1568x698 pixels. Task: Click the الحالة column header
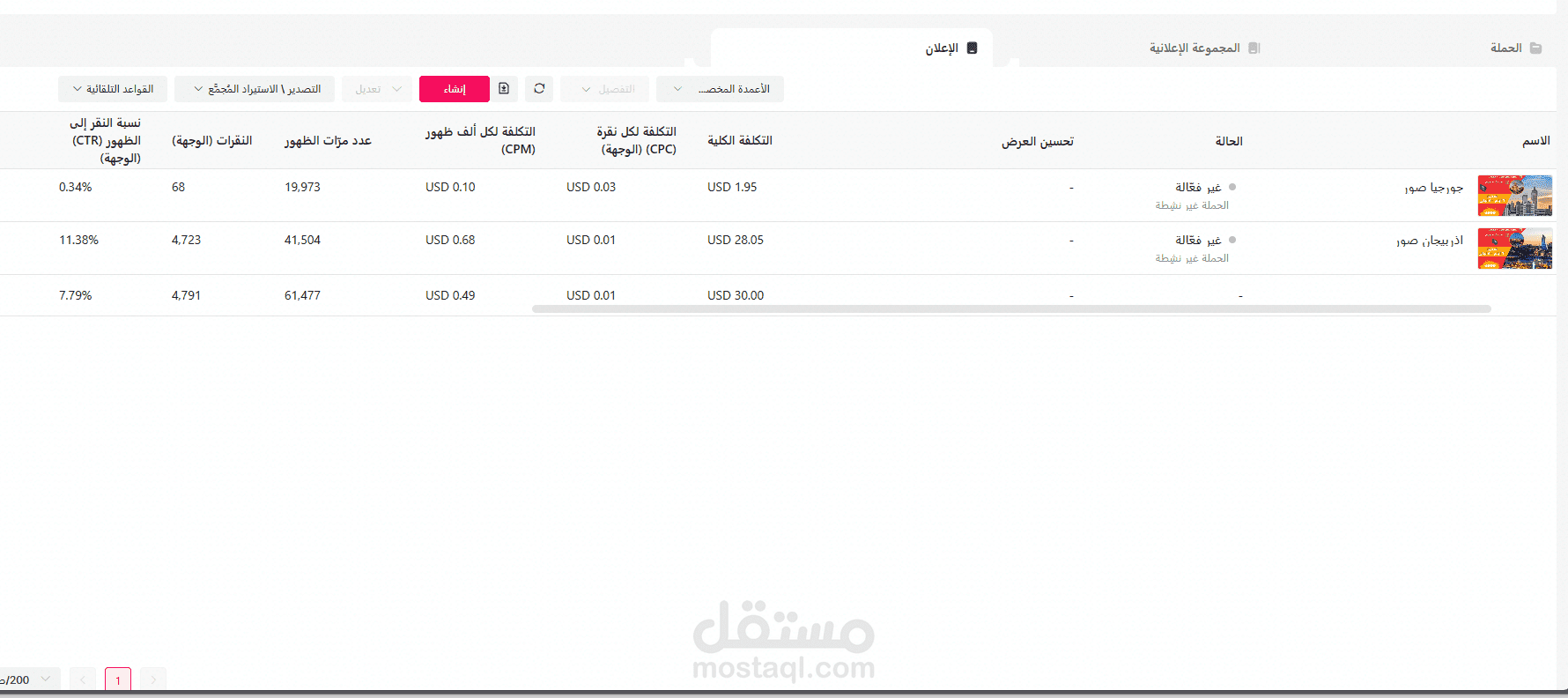click(x=1229, y=141)
